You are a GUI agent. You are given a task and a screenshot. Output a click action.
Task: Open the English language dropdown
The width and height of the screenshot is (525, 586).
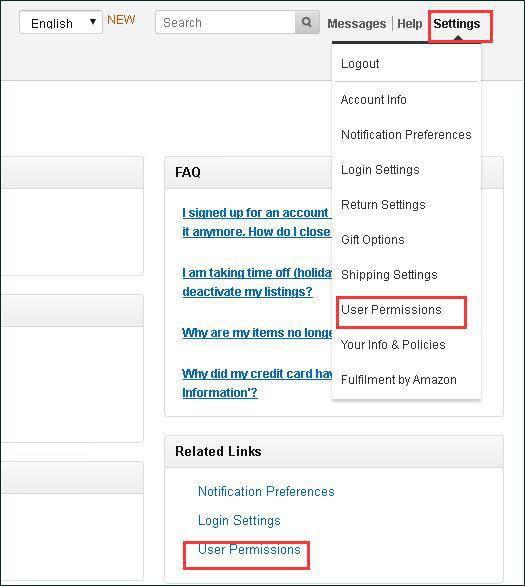tap(61, 22)
